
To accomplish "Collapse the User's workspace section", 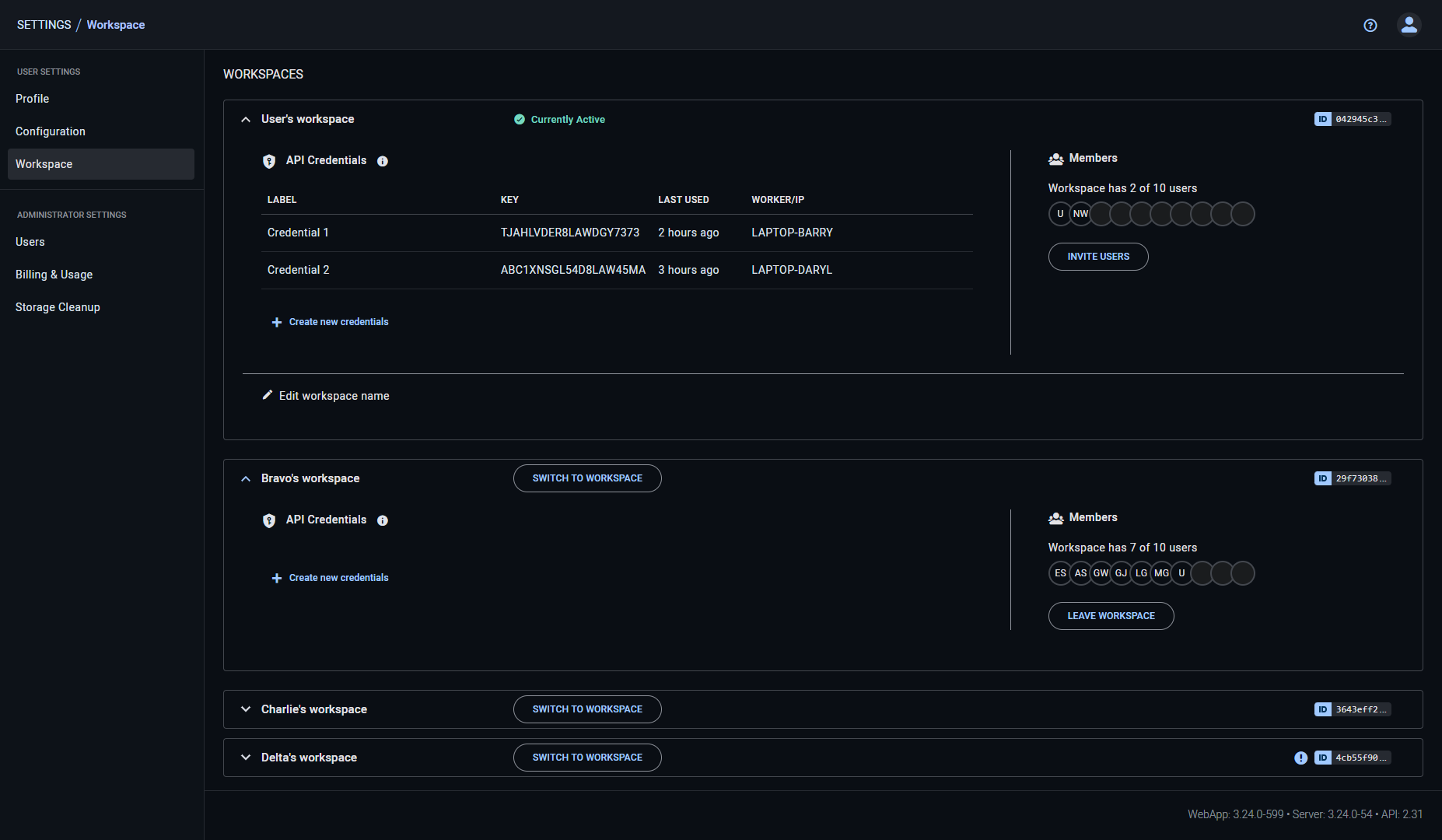I will (245, 119).
